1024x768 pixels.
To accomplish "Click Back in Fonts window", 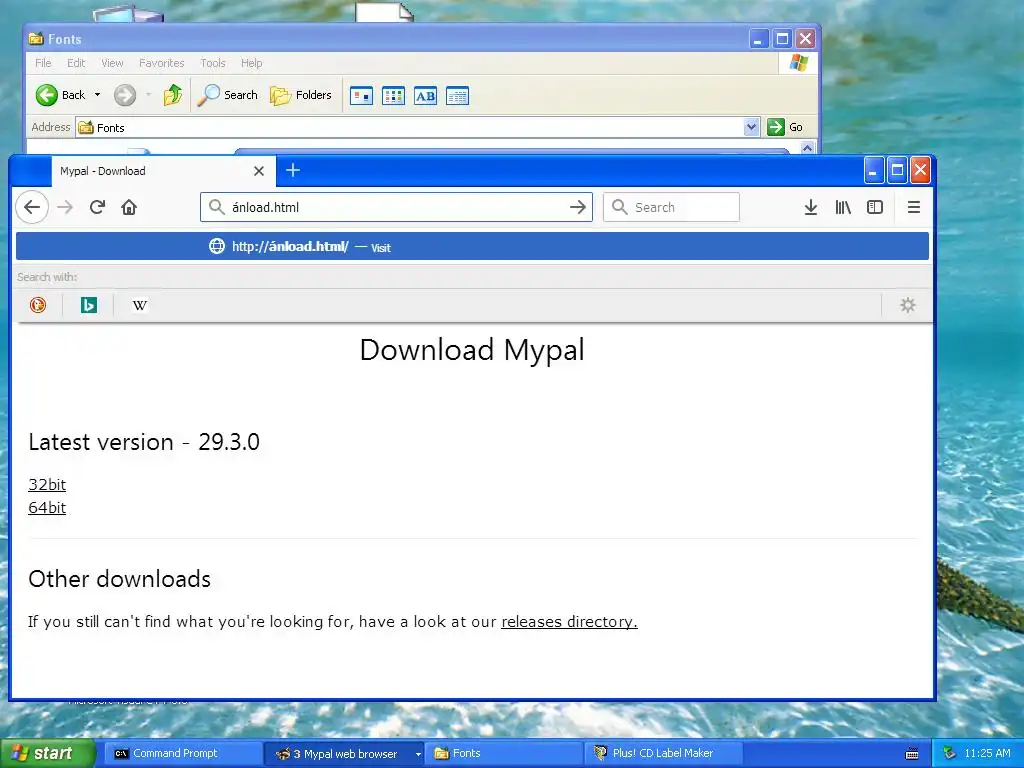I will click(60, 95).
